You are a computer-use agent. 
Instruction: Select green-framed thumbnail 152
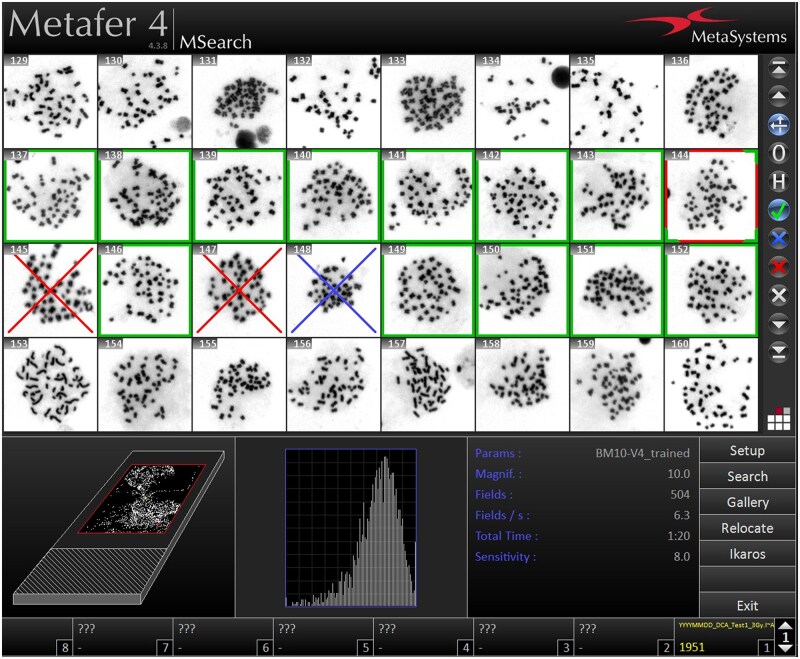coord(711,290)
